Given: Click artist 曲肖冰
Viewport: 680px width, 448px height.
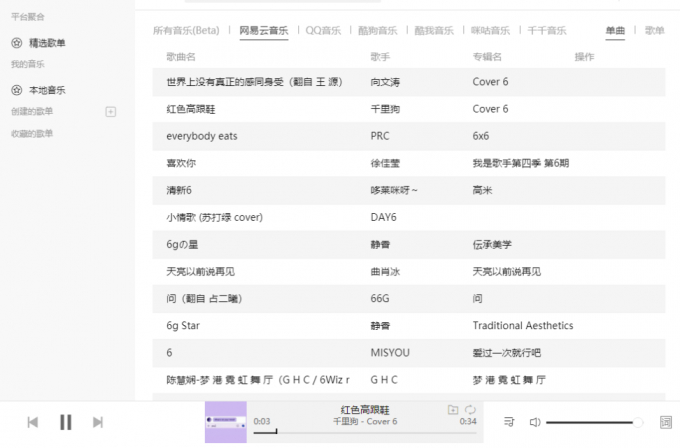Looking at the screenshot, I should [x=385, y=271].
